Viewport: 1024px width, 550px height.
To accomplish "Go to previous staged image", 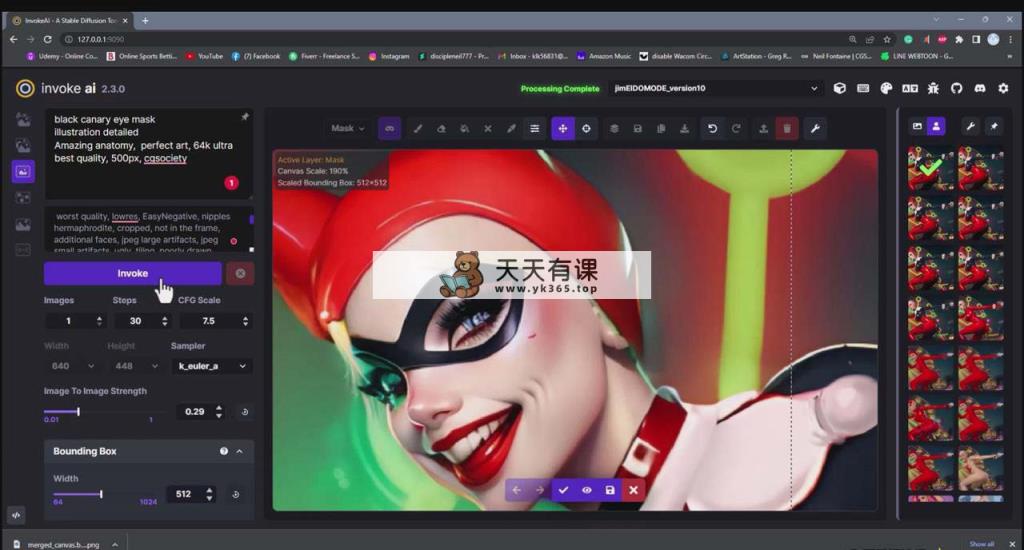I will [x=517, y=490].
